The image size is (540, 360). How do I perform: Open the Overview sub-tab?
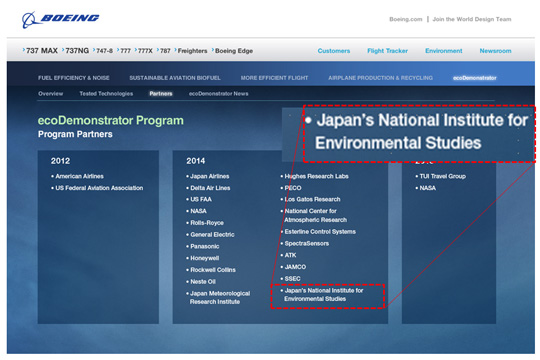coord(51,94)
